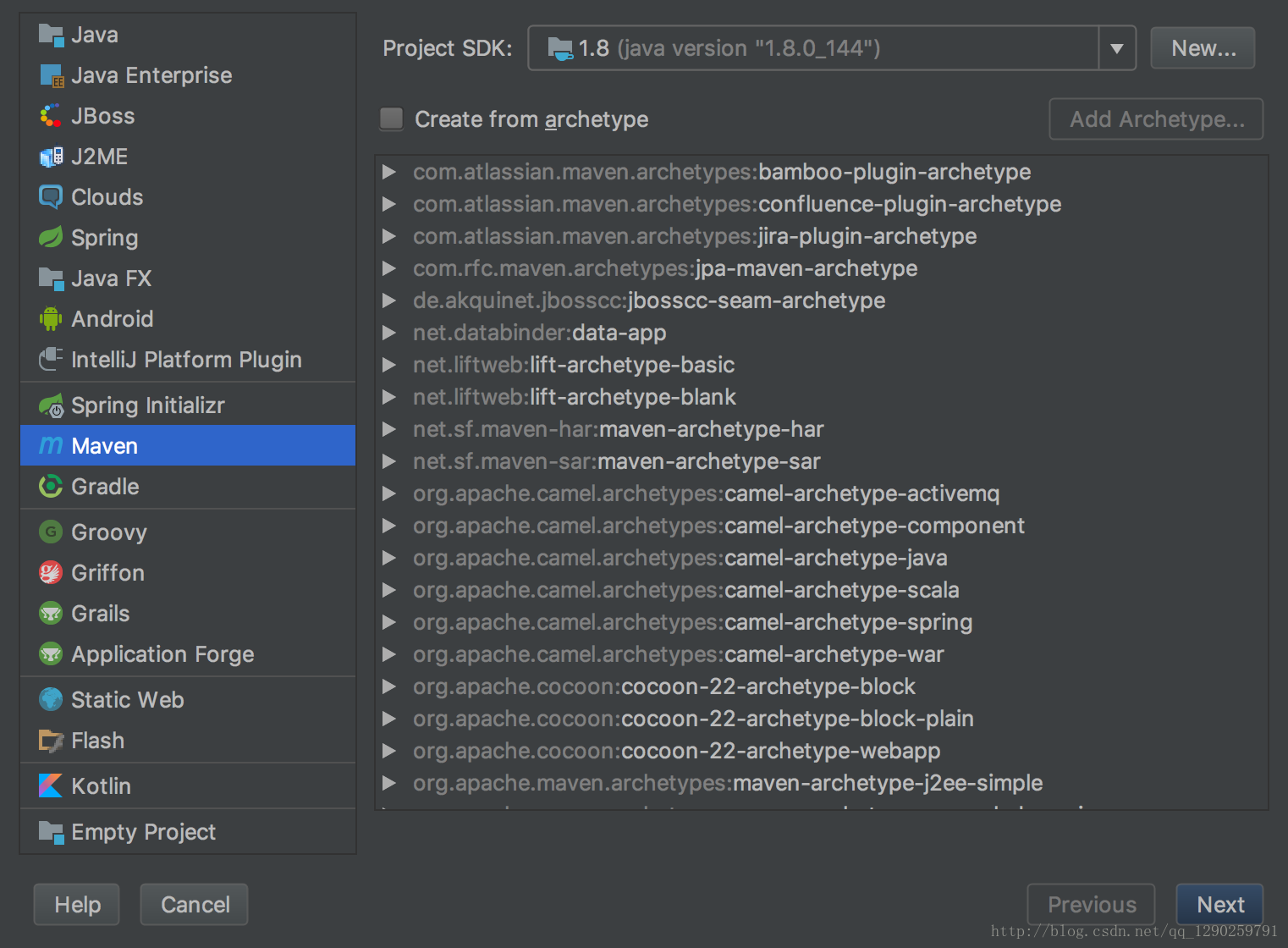This screenshot has width=1288, height=948.
Task: Click the Previous button
Action: 1092,905
